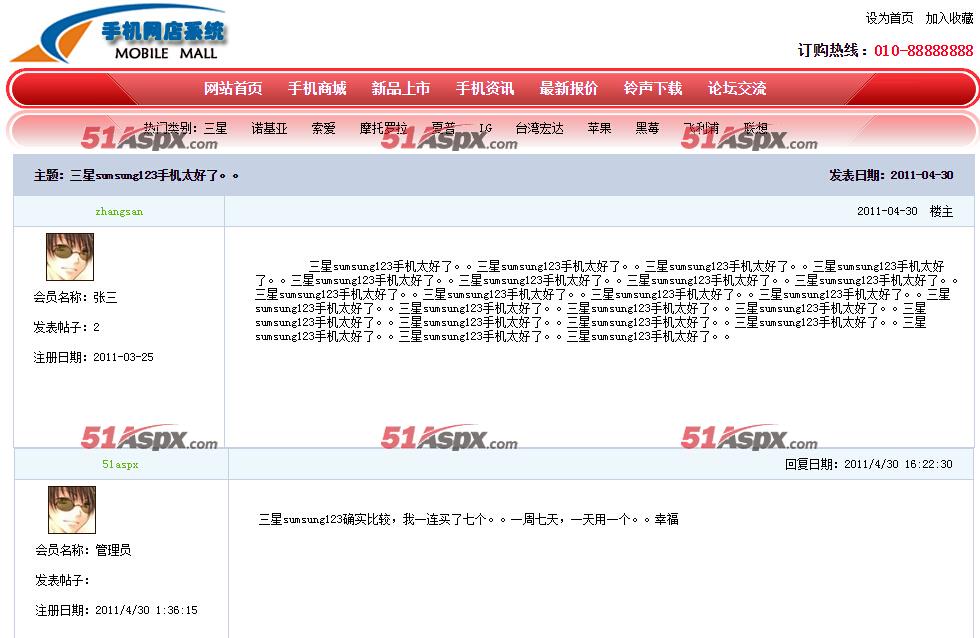Open 手机资讯 navigation item
Image resolution: width=980 pixels, height=638 pixels.
point(485,88)
